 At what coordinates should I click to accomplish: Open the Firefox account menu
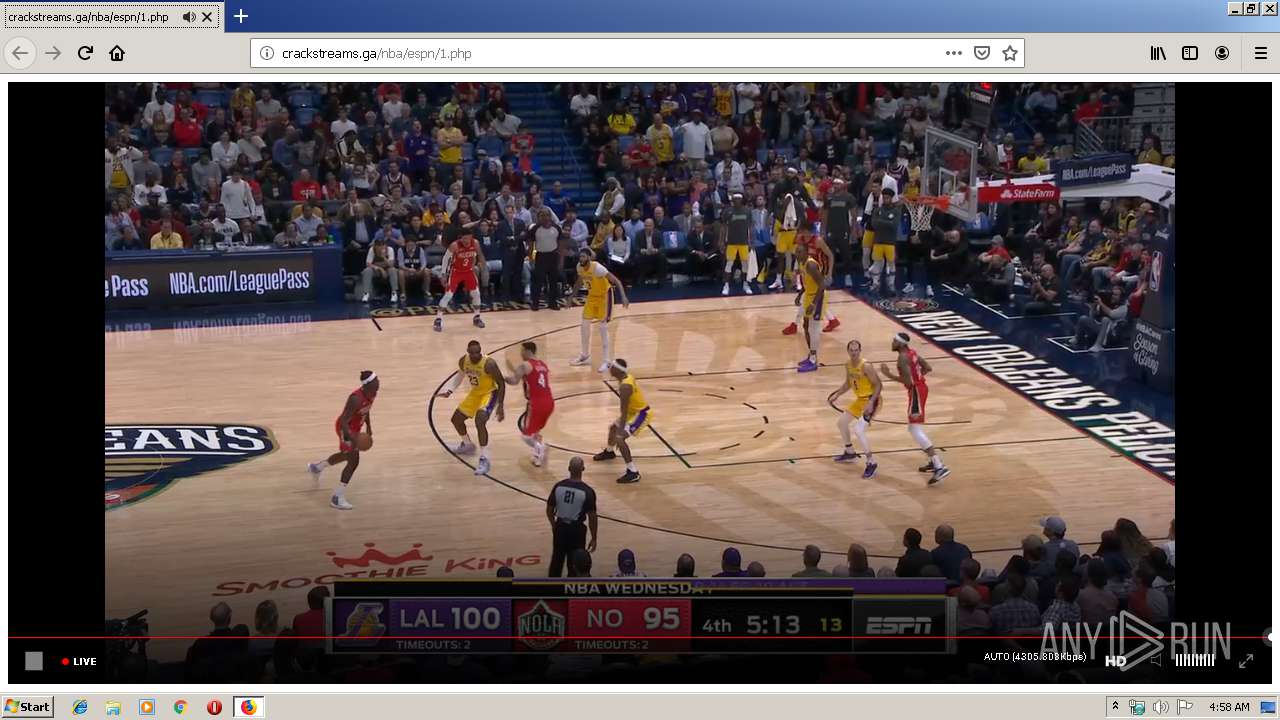pyautogui.click(x=1222, y=53)
